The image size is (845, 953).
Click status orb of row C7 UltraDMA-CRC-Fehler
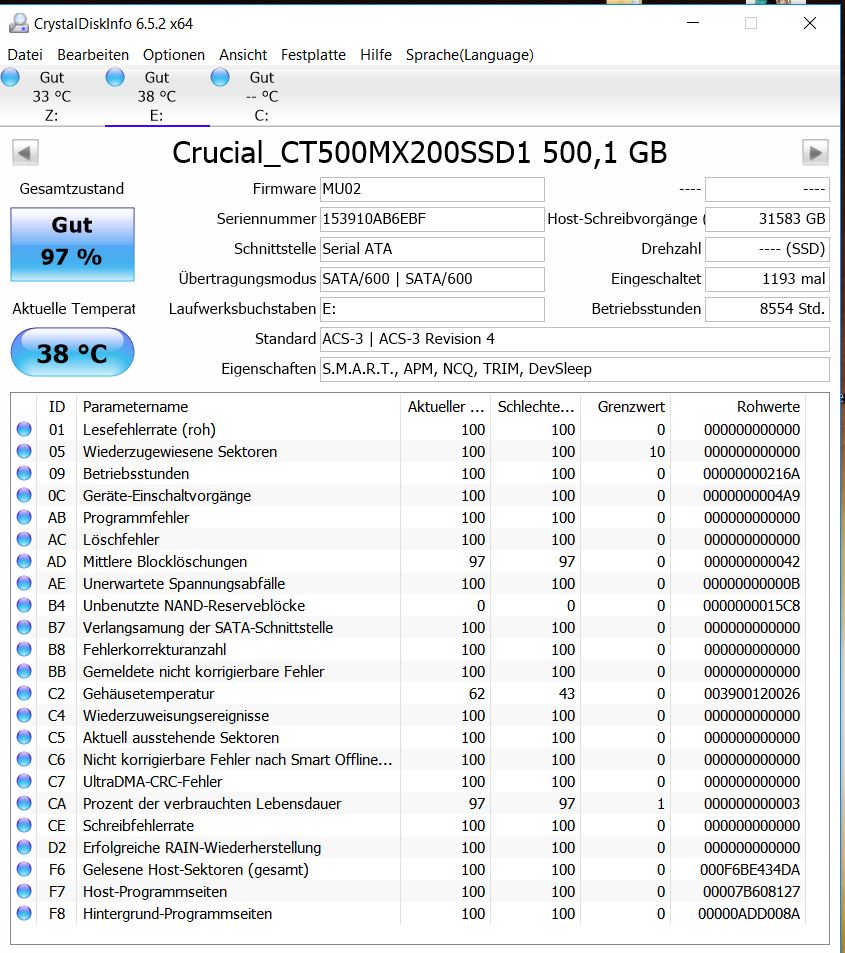point(24,781)
